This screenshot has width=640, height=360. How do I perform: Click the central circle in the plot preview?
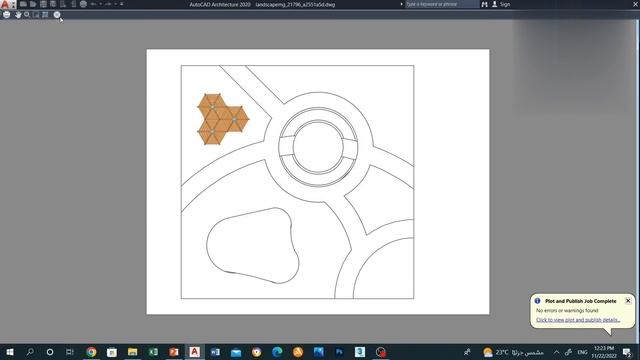pyautogui.click(x=318, y=147)
